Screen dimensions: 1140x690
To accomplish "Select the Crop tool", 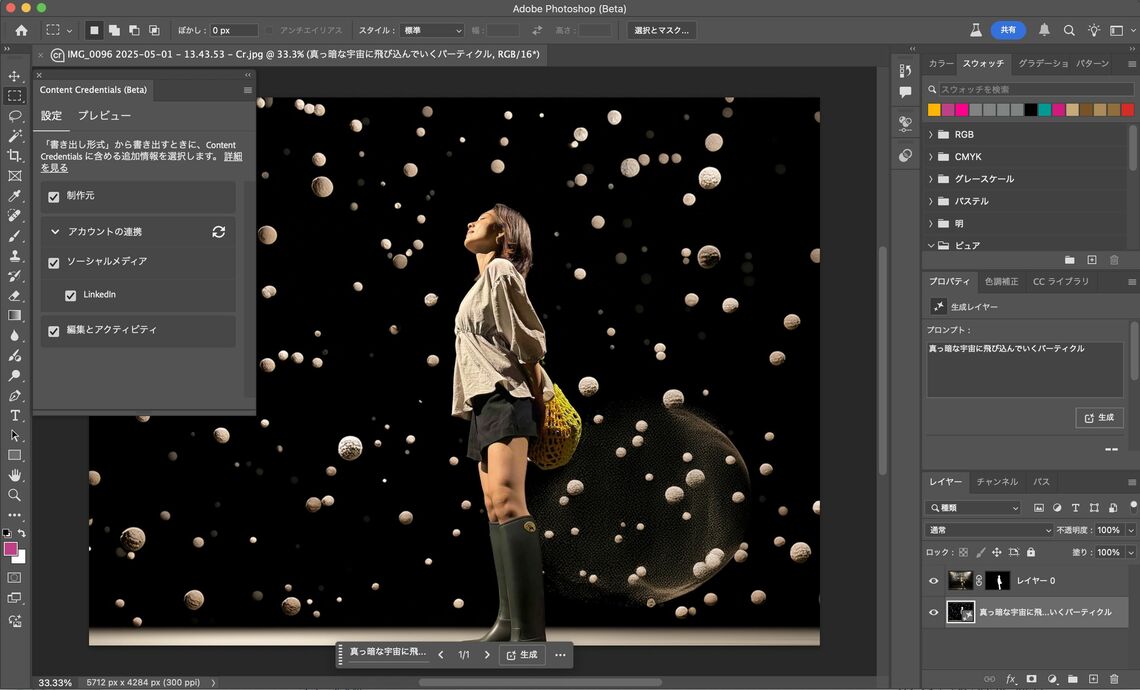I will point(15,156).
